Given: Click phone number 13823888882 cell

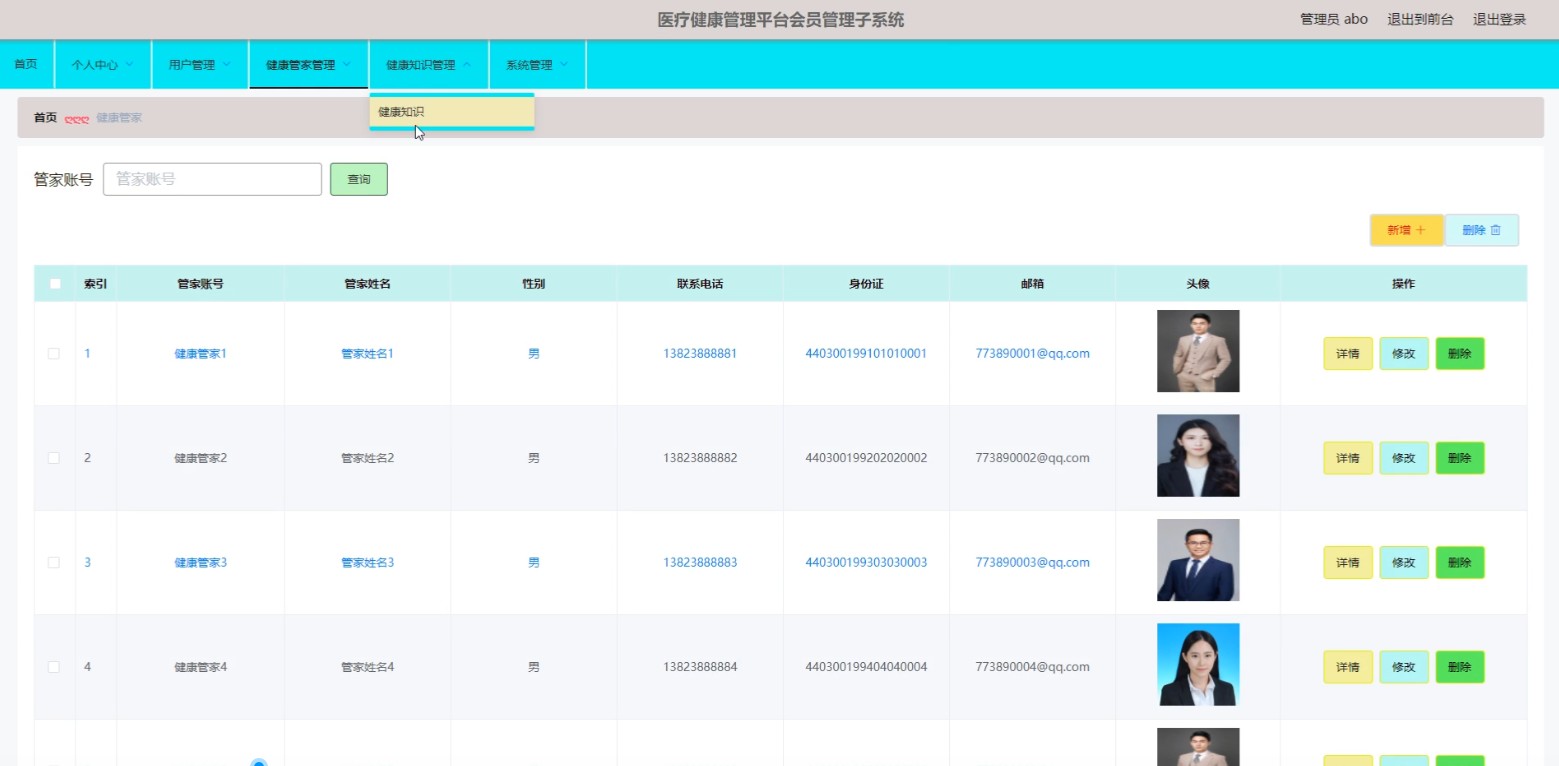Looking at the screenshot, I should 700,458.
